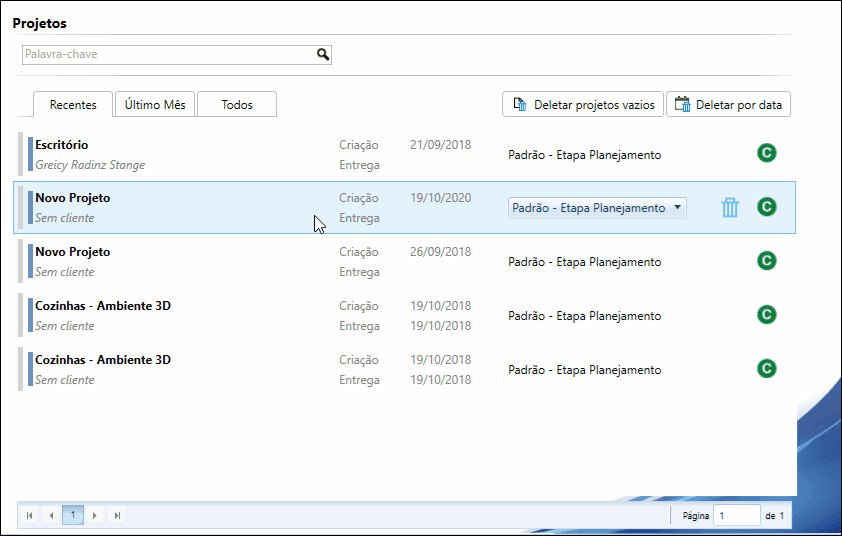
Task: Click the search magnifier icon
Action: pyautogui.click(x=323, y=54)
